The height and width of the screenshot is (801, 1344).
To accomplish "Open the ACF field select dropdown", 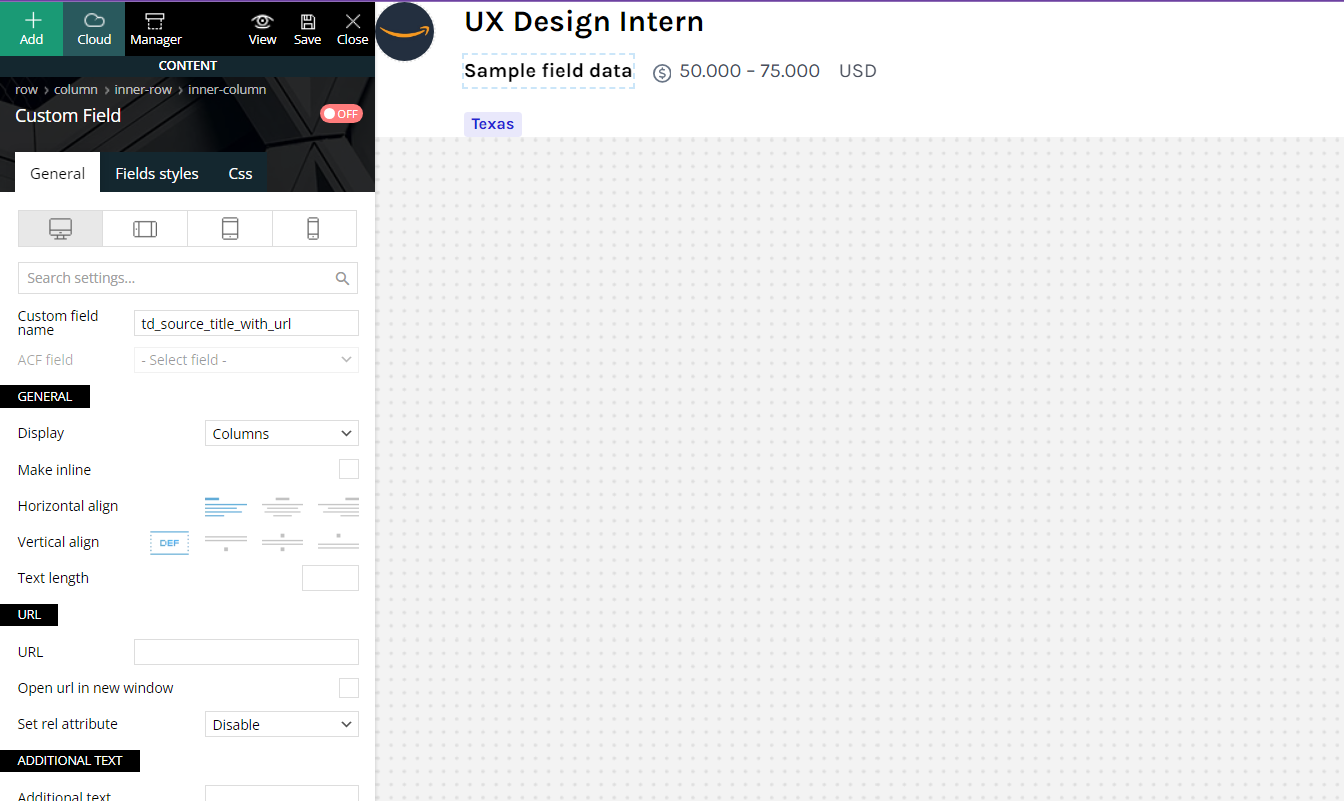I will click(246, 360).
